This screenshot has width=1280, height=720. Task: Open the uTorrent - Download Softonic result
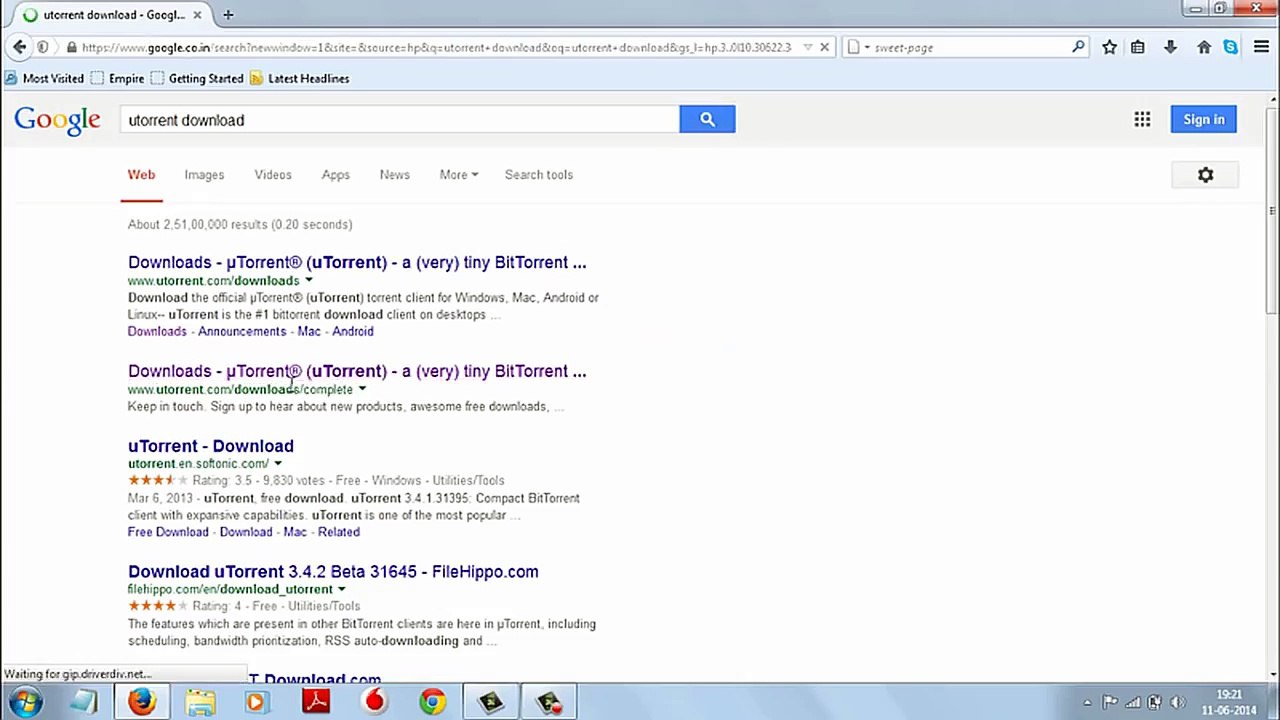(211, 446)
